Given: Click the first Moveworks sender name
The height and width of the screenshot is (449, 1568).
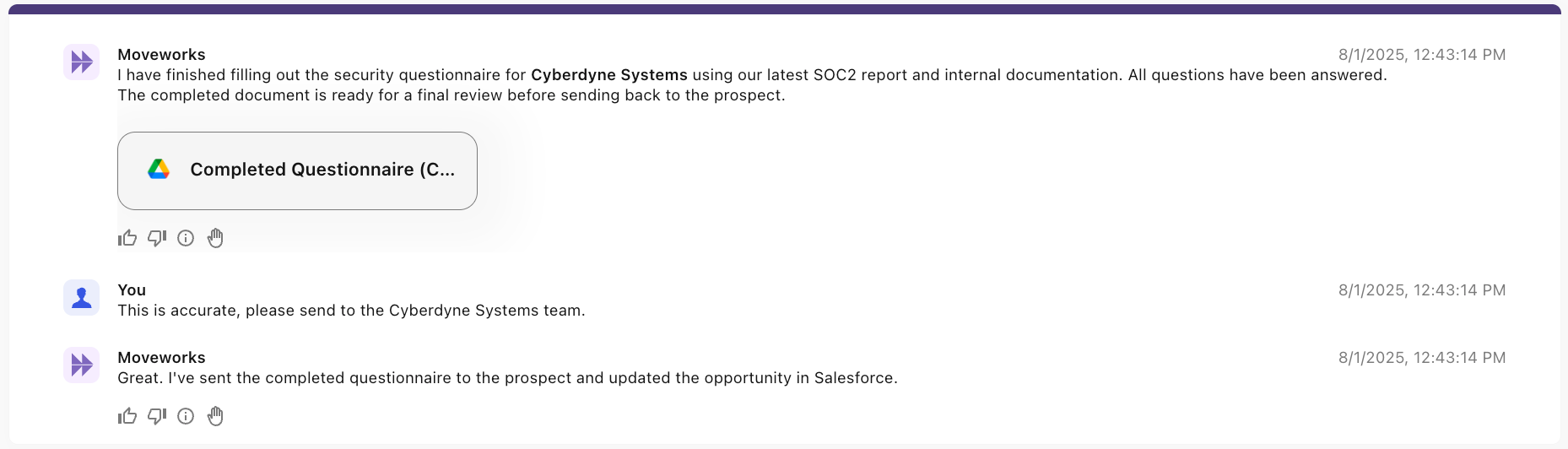Looking at the screenshot, I should click(161, 55).
